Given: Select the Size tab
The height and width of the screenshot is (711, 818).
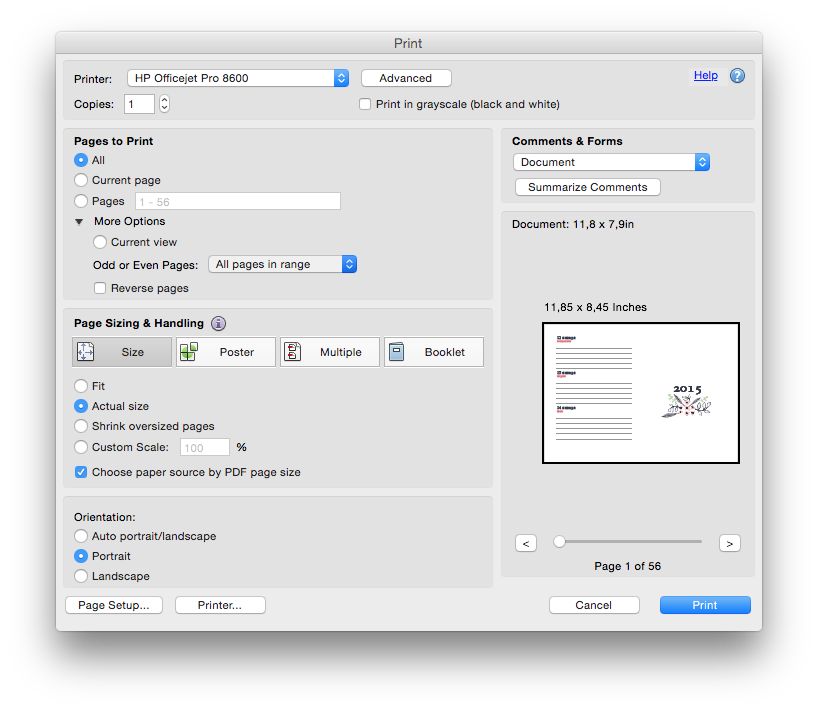Looking at the screenshot, I should [122, 352].
